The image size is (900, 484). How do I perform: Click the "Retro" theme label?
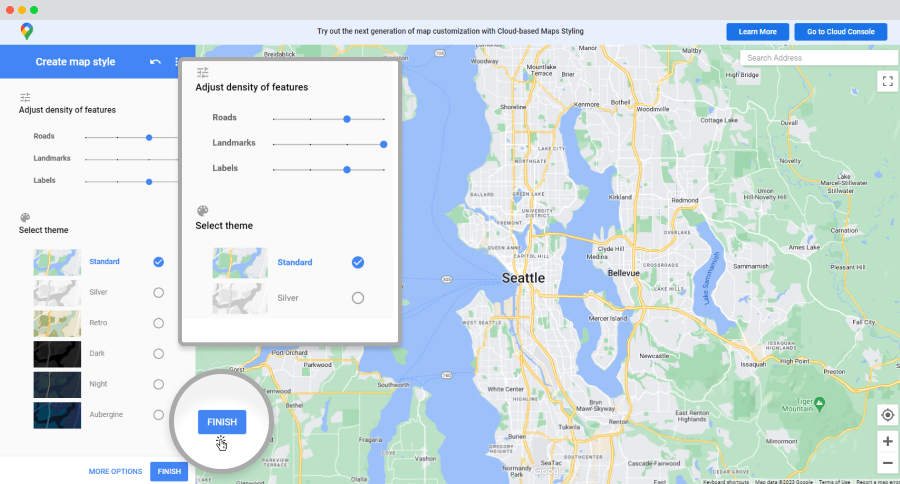[98, 323]
